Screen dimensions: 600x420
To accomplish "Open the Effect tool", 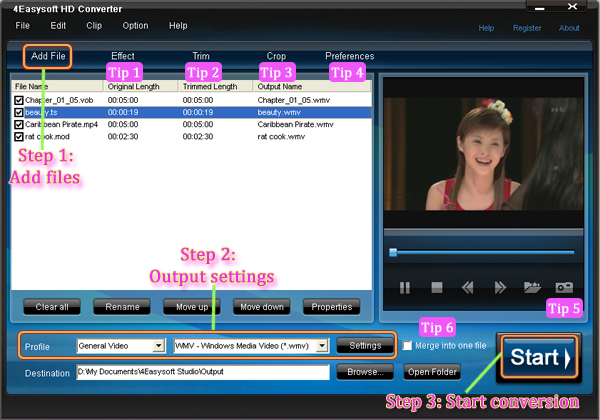I will (x=123, y=56).
